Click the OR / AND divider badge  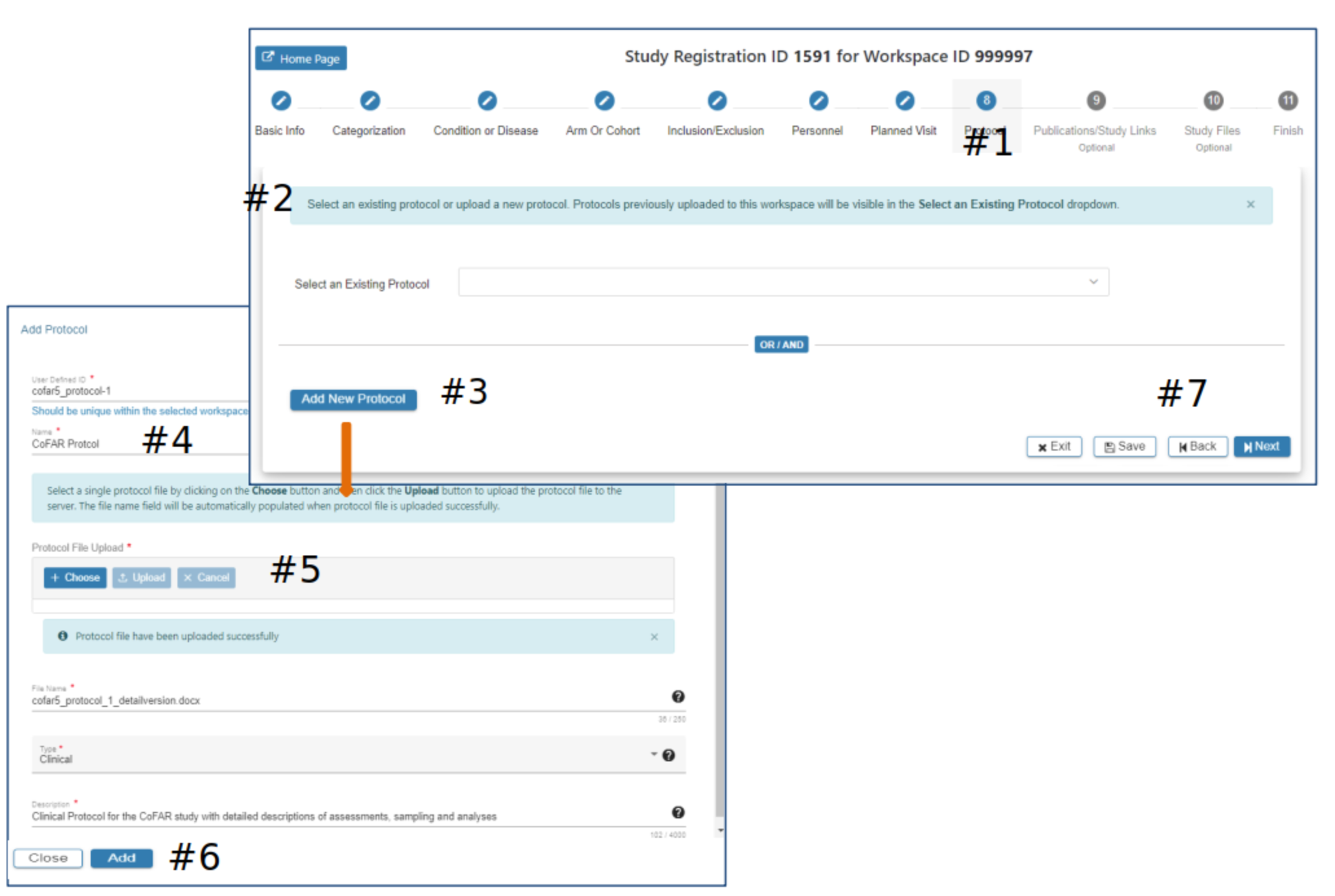(781, 345)
